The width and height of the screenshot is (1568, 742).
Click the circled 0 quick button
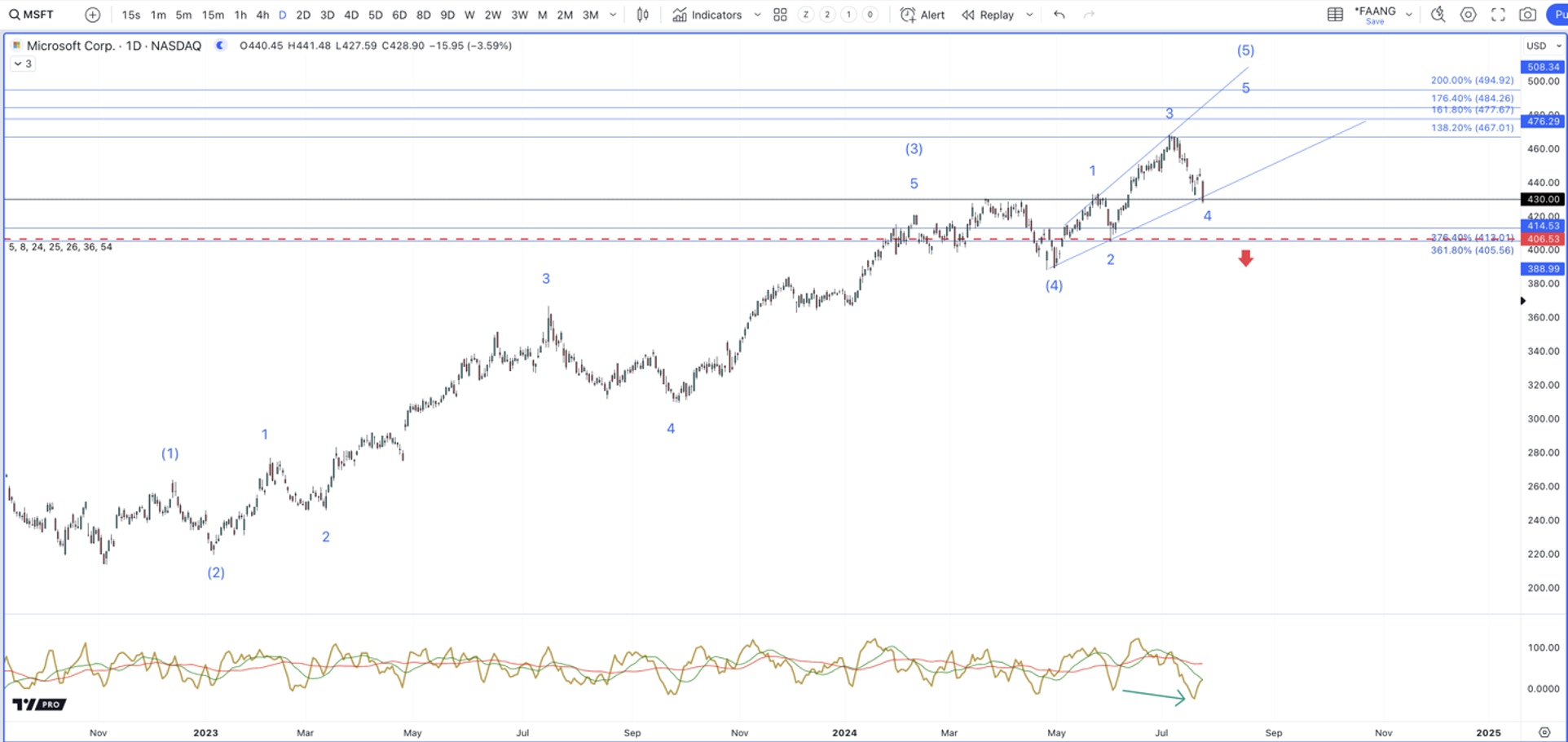[x=870, y=15]
